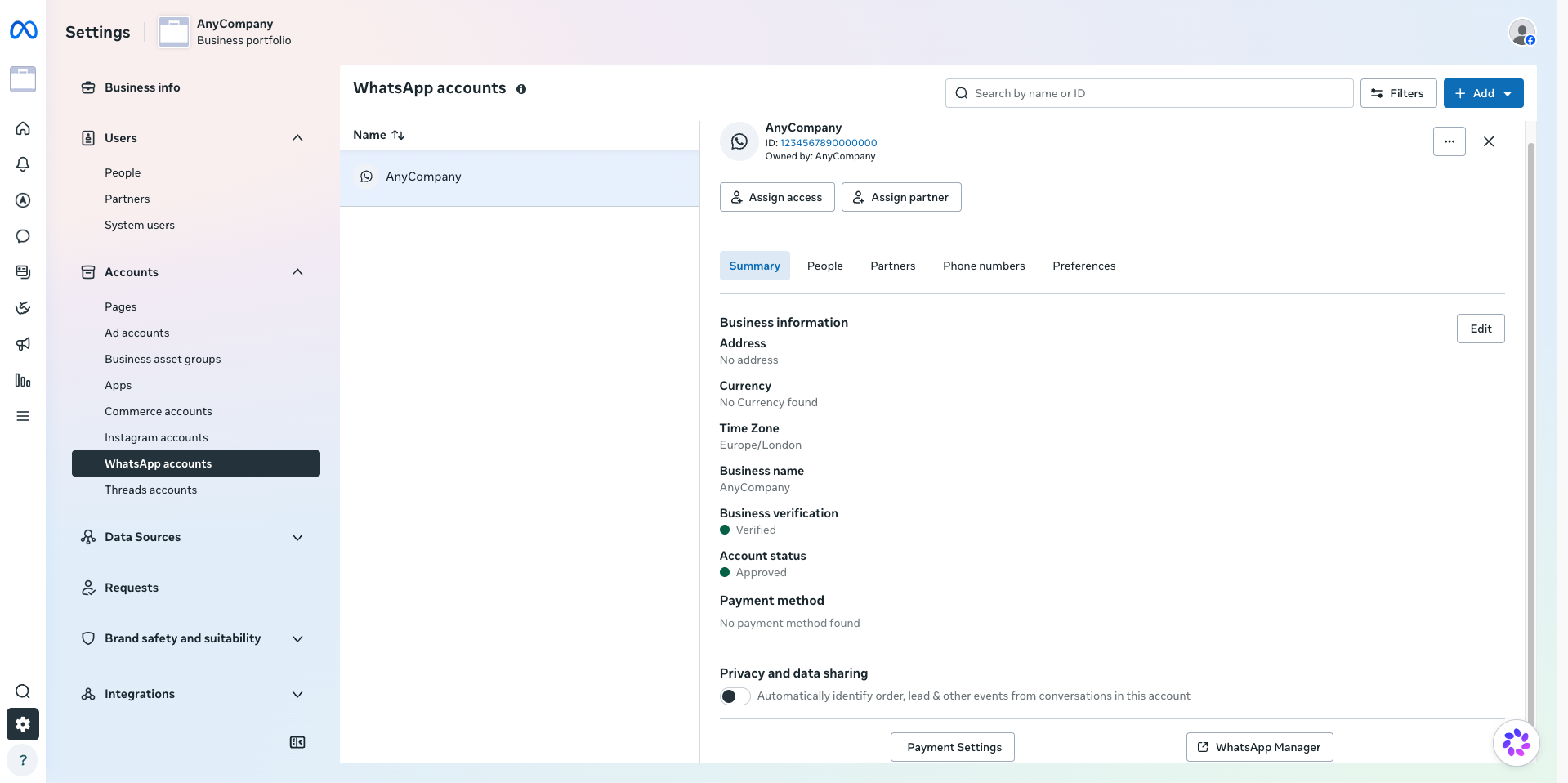The height and width of the screenshot is (783, 1568).
Task: Expand the Integrations section
Action: [297, 694]
